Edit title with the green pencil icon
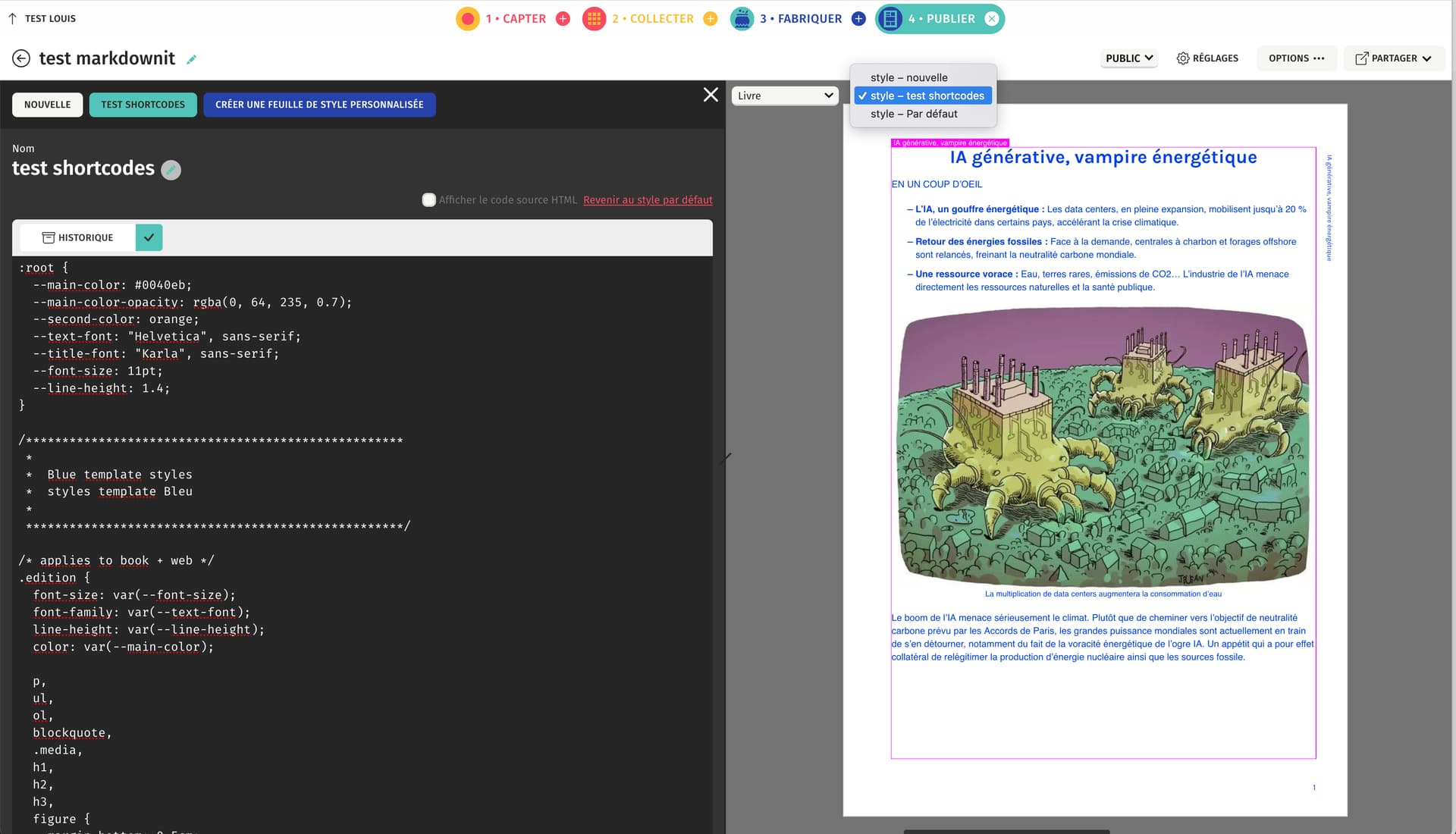 (192, 59)
